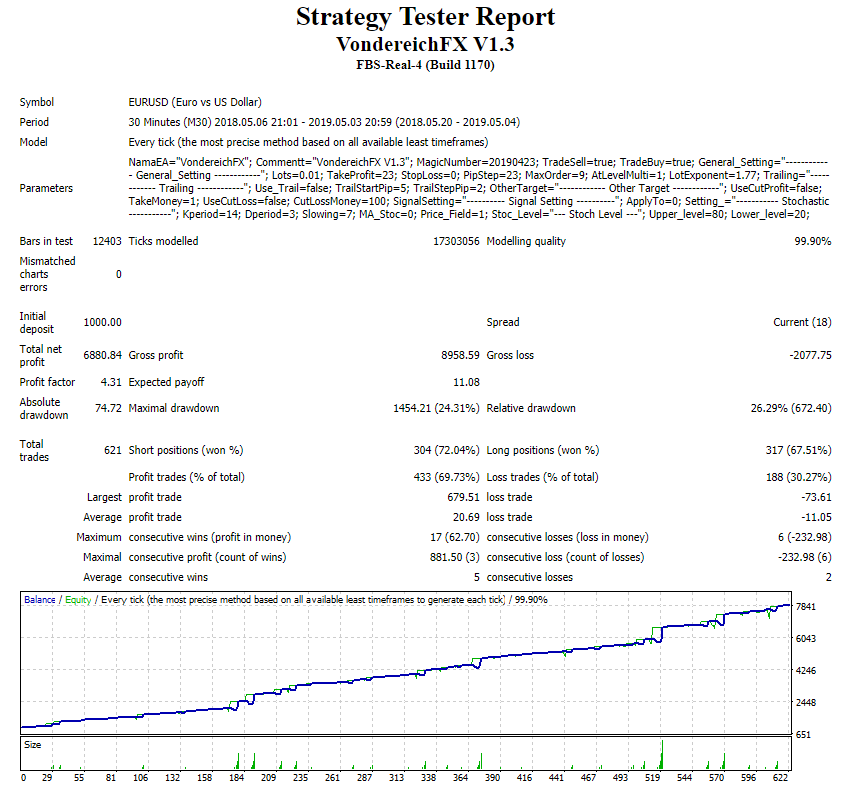Click the consecutive losses value "6 (-232.98)"
846x792 pixels.
[804, 537]
